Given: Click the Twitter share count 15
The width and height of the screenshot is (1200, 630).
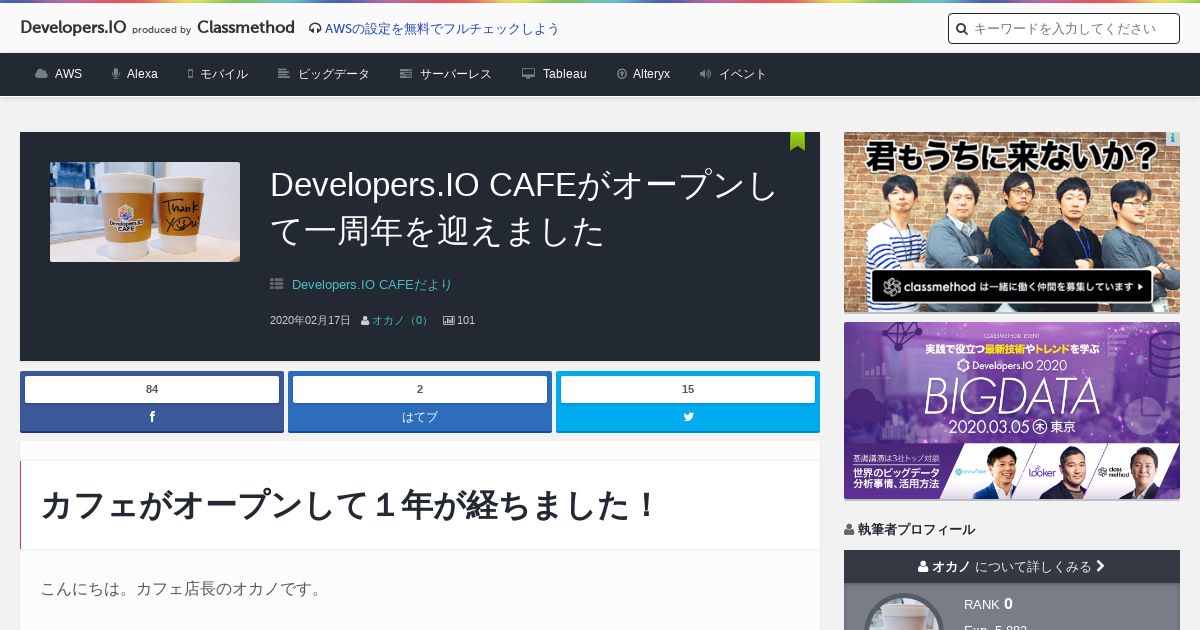Looking at the screenshot, I should [688, 389].
